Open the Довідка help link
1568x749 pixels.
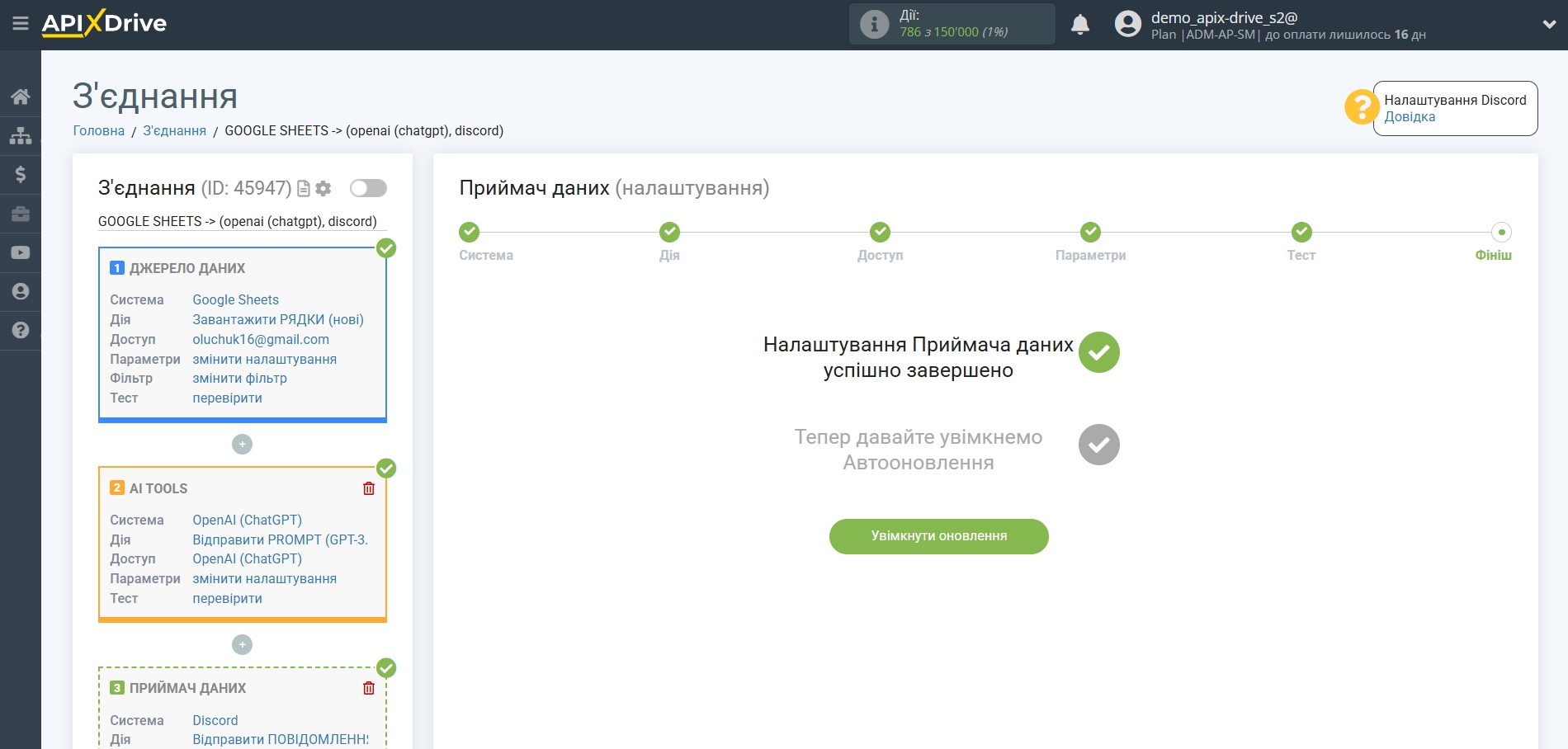[x=1410, y=116]
